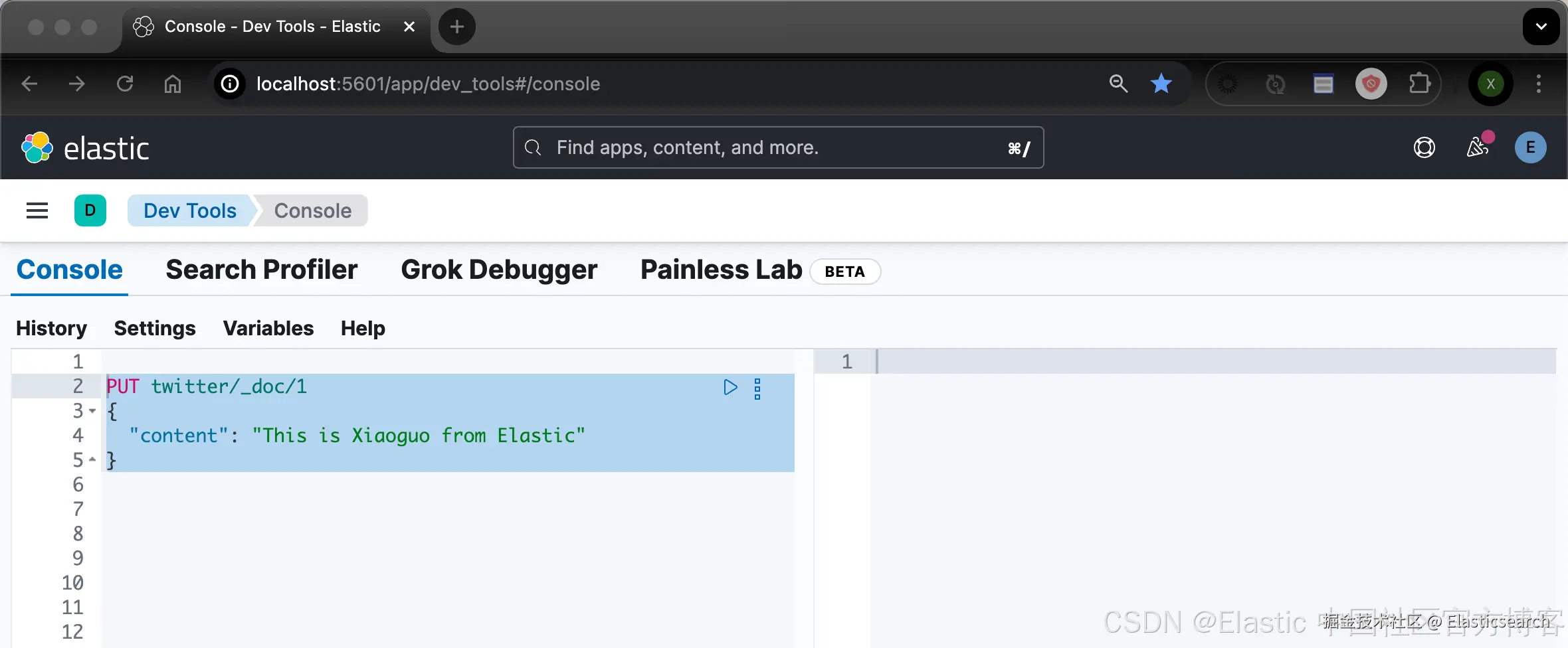This screenshot has height=648, width=1568.
Task: Expand the browser tab search dropdown
Action: click(x=1541, y=27)
